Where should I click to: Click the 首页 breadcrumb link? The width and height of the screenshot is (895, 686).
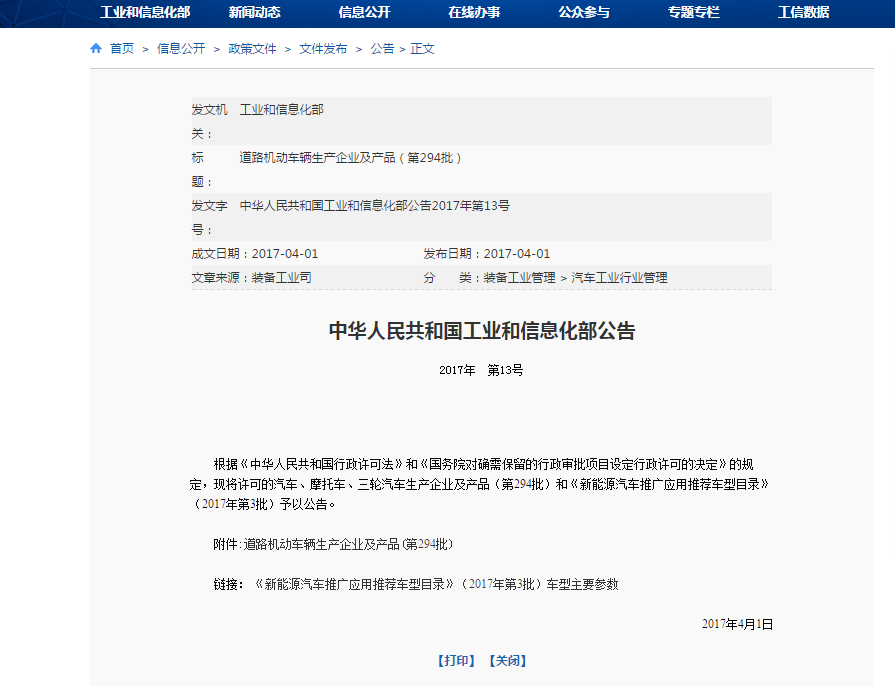point(122,48)
